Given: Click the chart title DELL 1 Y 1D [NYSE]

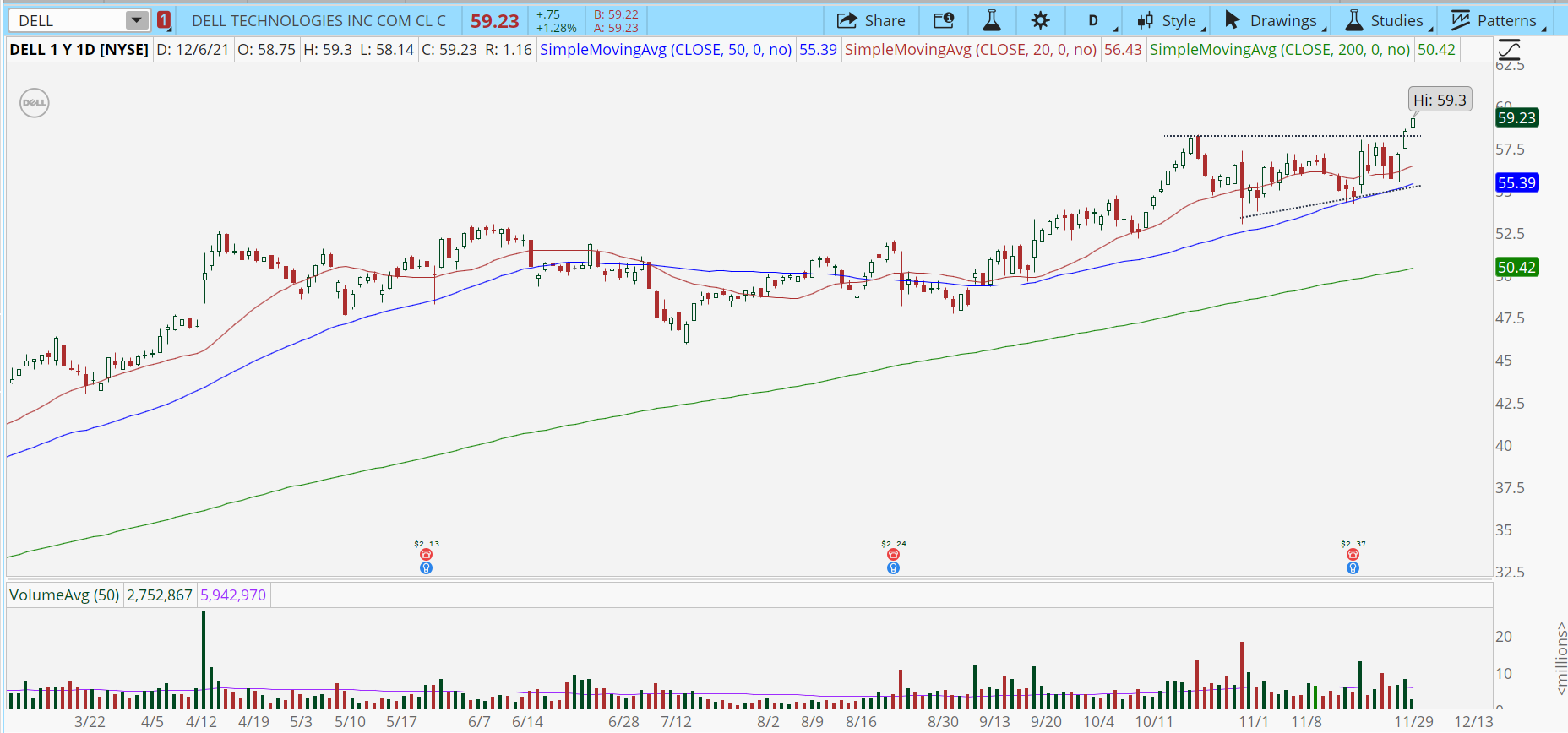Looking at the screenshot, I should pos(79,50).
